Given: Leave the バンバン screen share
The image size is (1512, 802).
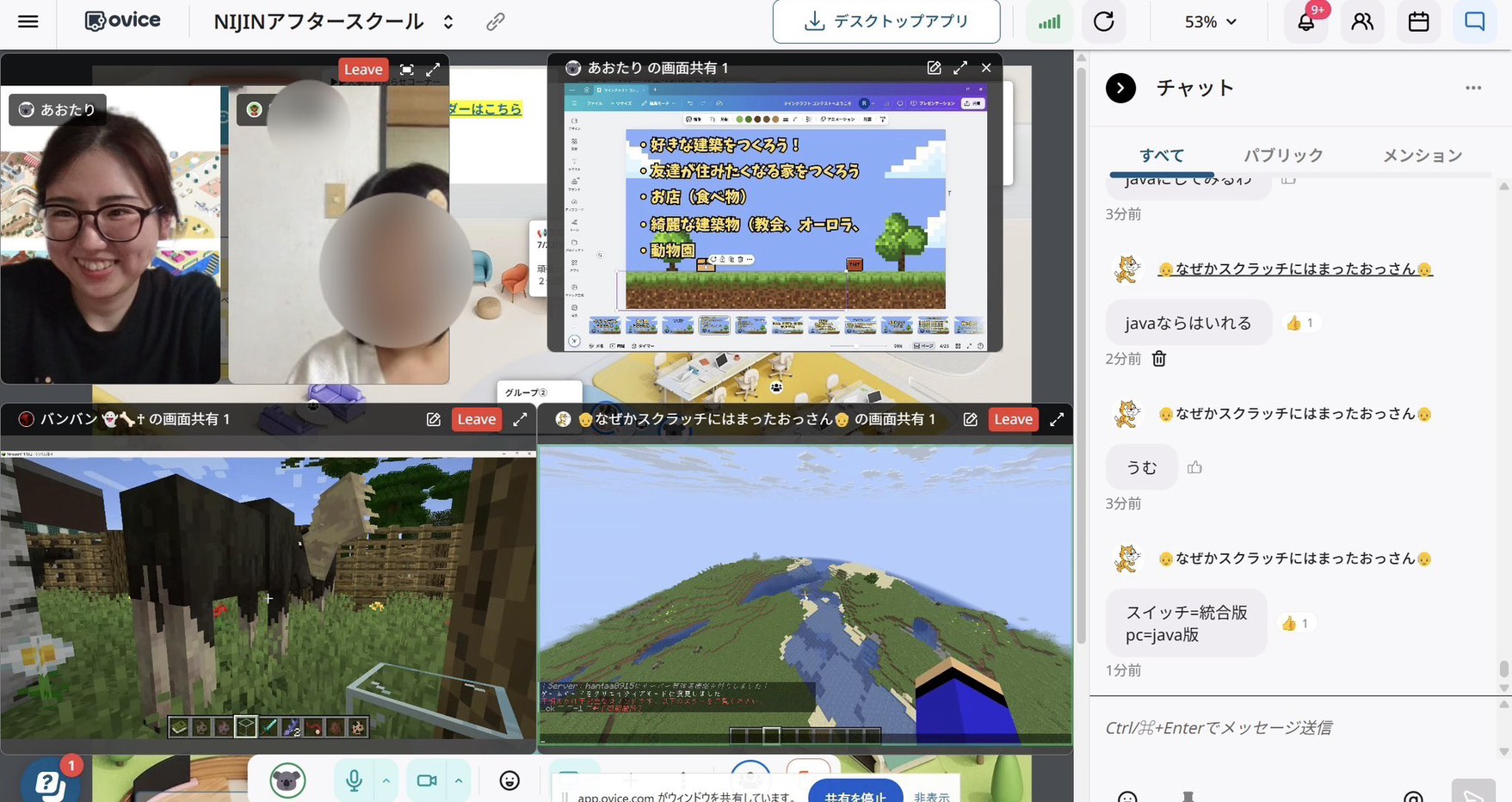Looking at the screenshot, I should pyautogui.click(x=477, y=419).
